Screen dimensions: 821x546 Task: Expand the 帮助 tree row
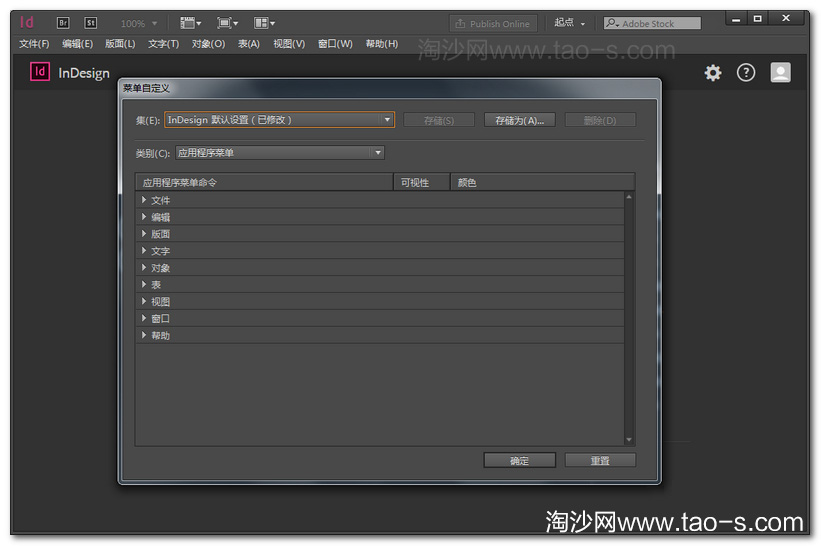(x=143, y=335)
